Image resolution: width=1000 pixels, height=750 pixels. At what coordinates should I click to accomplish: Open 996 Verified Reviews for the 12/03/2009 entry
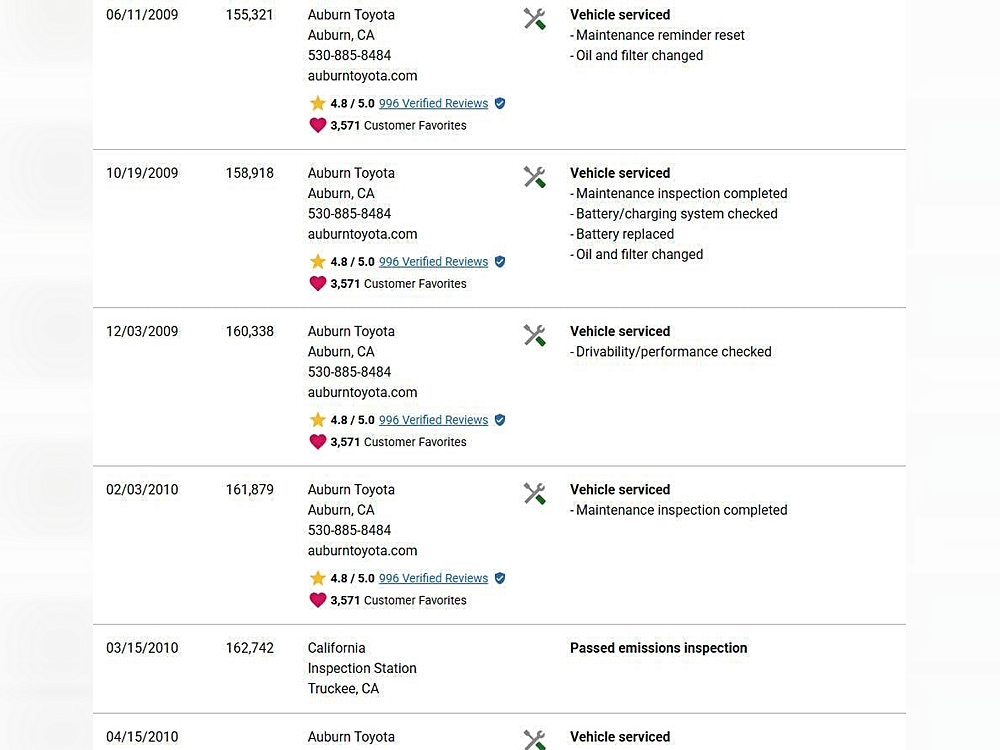433,420
